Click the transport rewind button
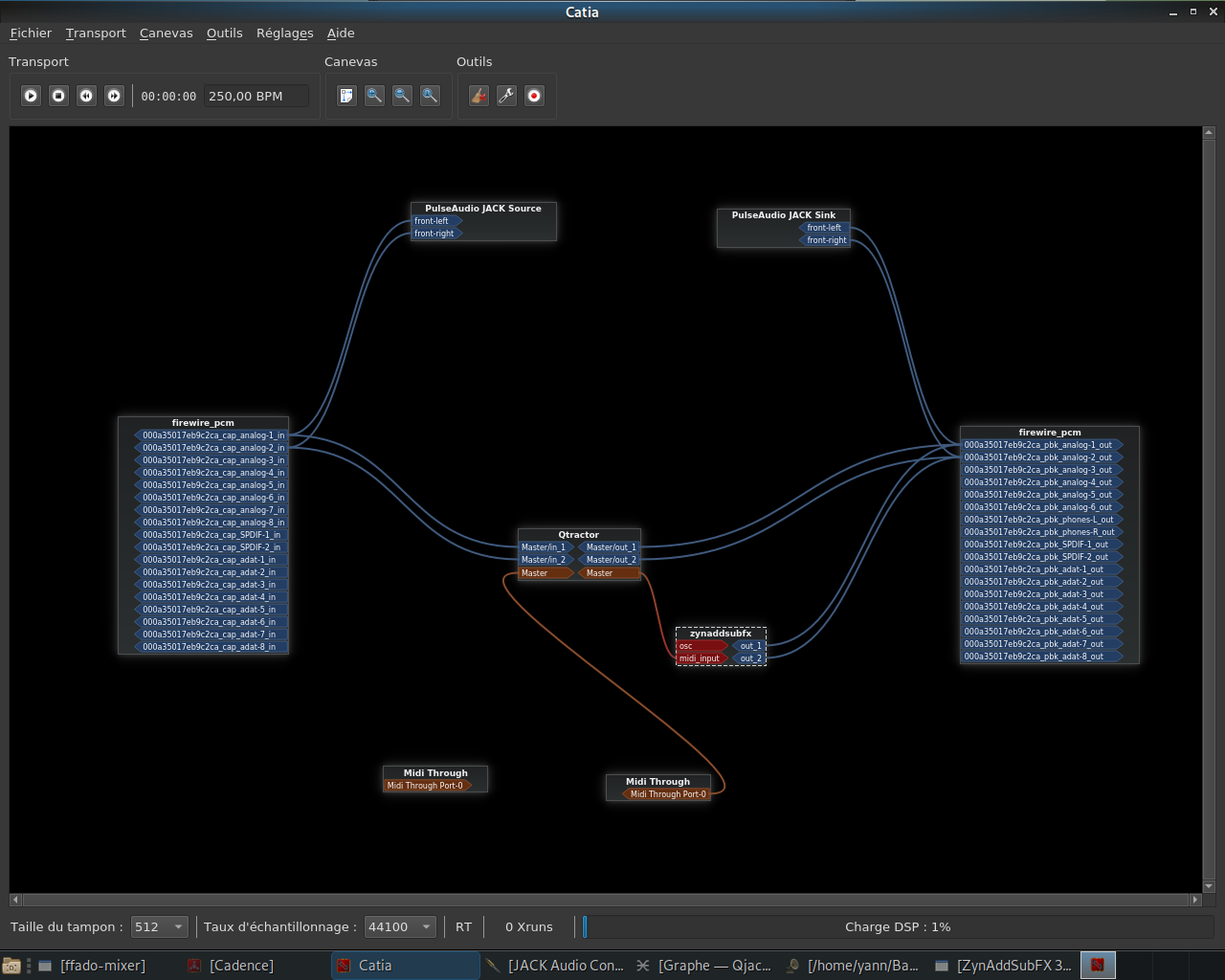The image size is (1225, 980). [86, 96]
